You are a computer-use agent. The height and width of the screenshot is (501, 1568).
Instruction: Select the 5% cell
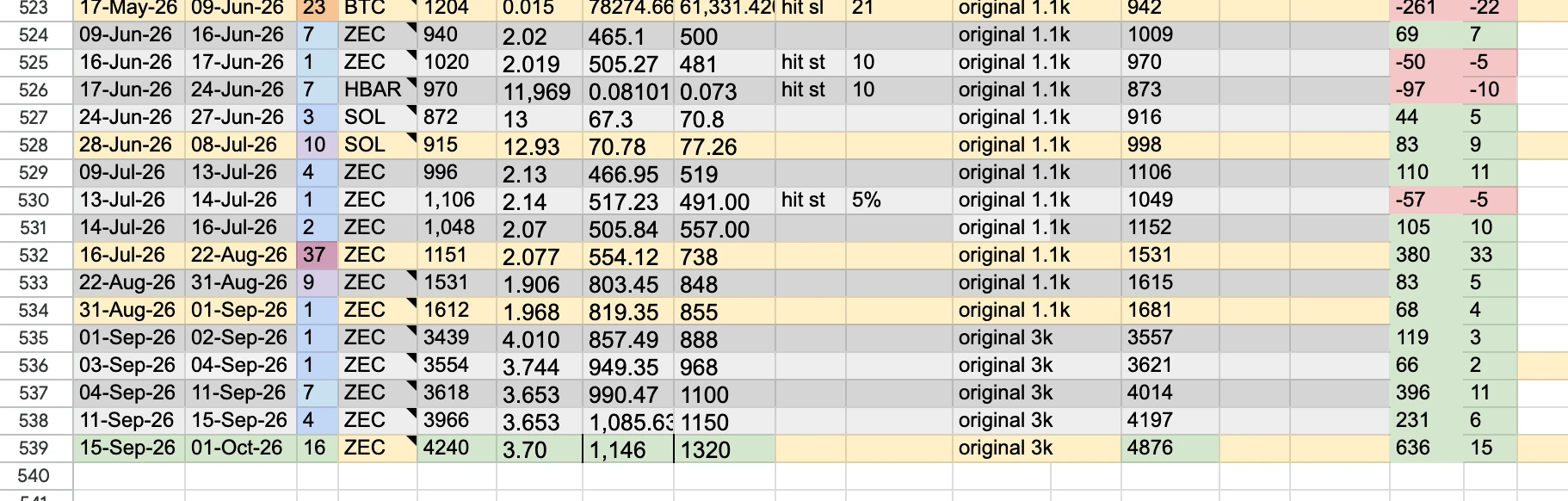coord(898,200)
